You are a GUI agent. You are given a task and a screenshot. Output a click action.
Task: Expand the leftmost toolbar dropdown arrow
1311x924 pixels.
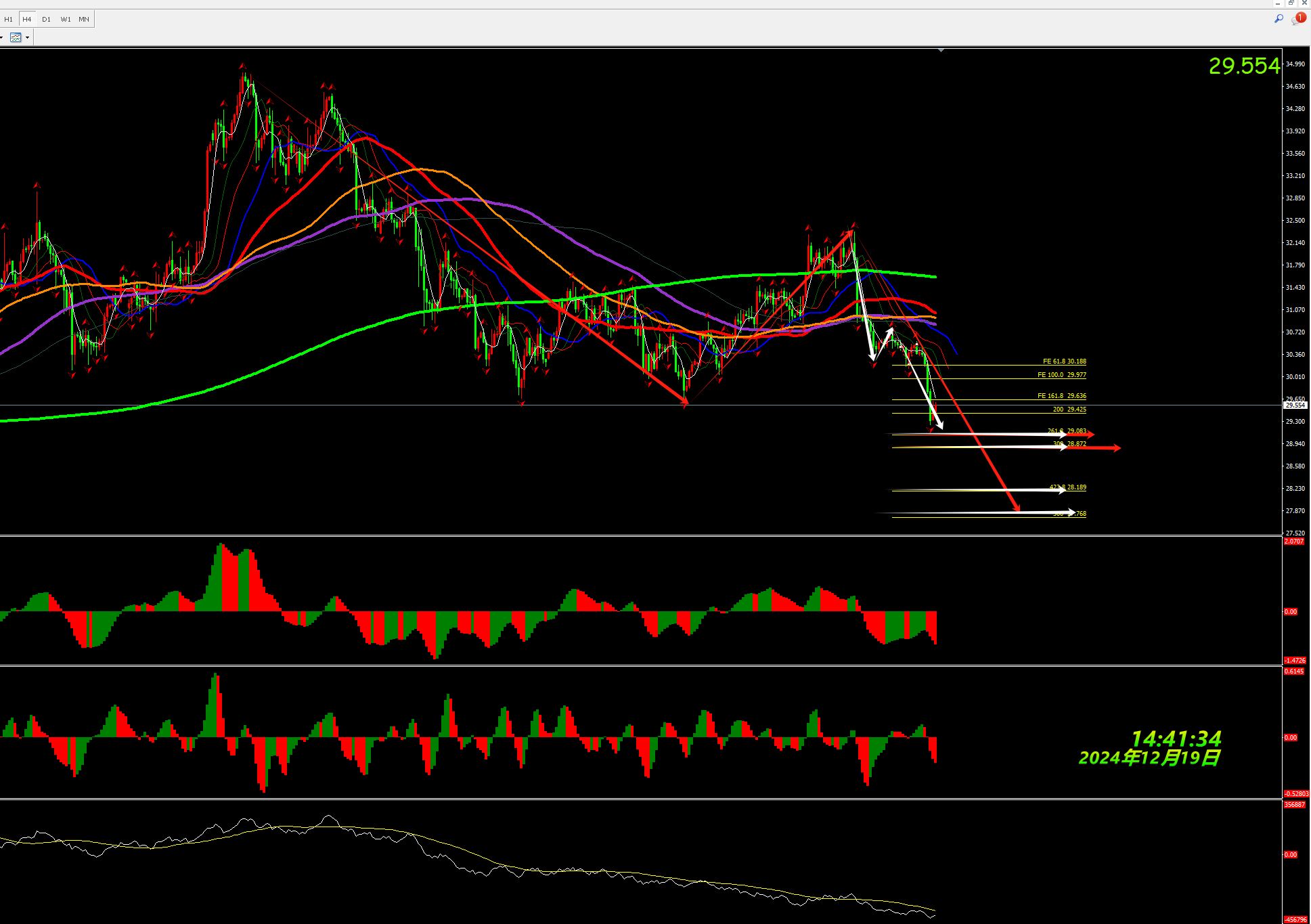pos(2,37)
